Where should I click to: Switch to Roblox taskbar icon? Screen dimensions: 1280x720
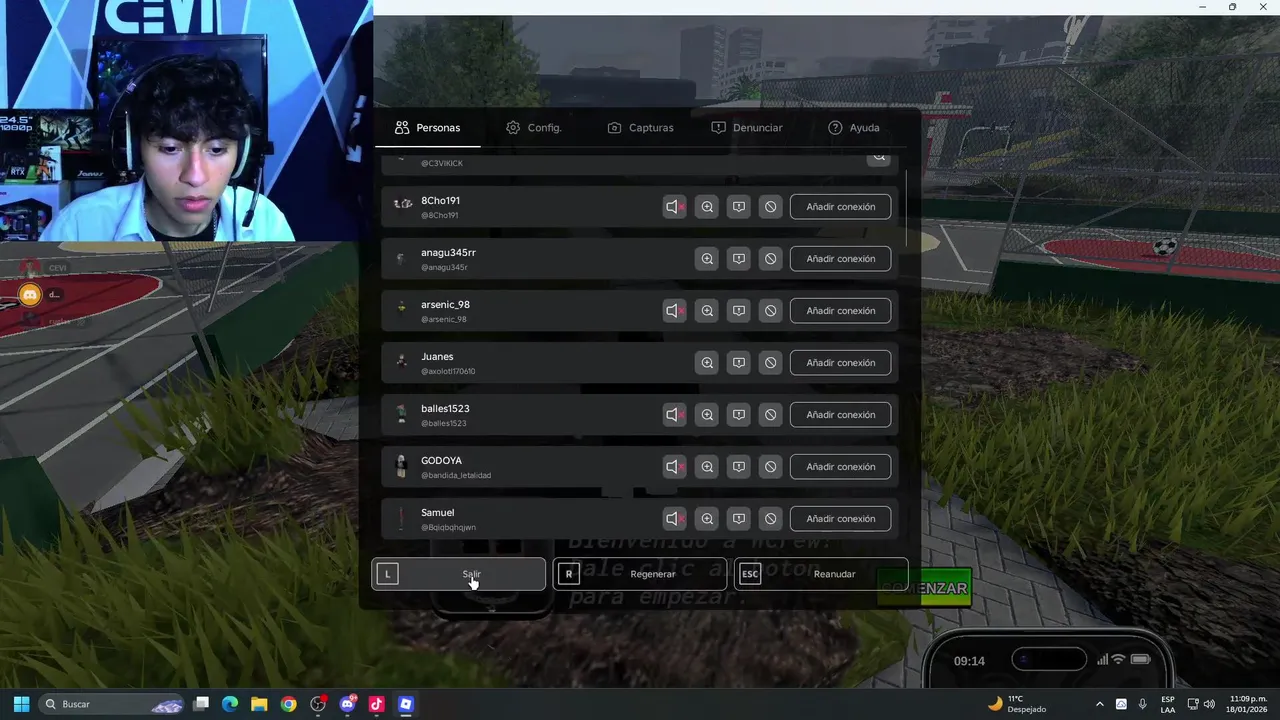(405, 704)
